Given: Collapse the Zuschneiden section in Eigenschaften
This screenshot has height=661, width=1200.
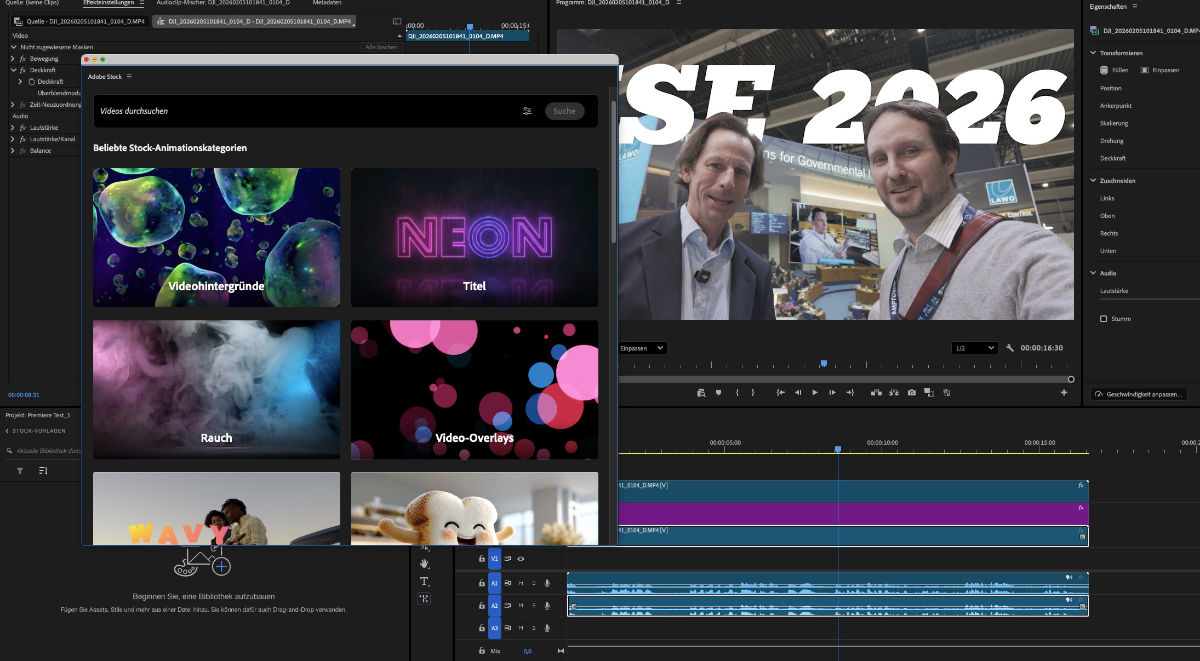Looking at the screenshot, I should [x=1093, y=181].
